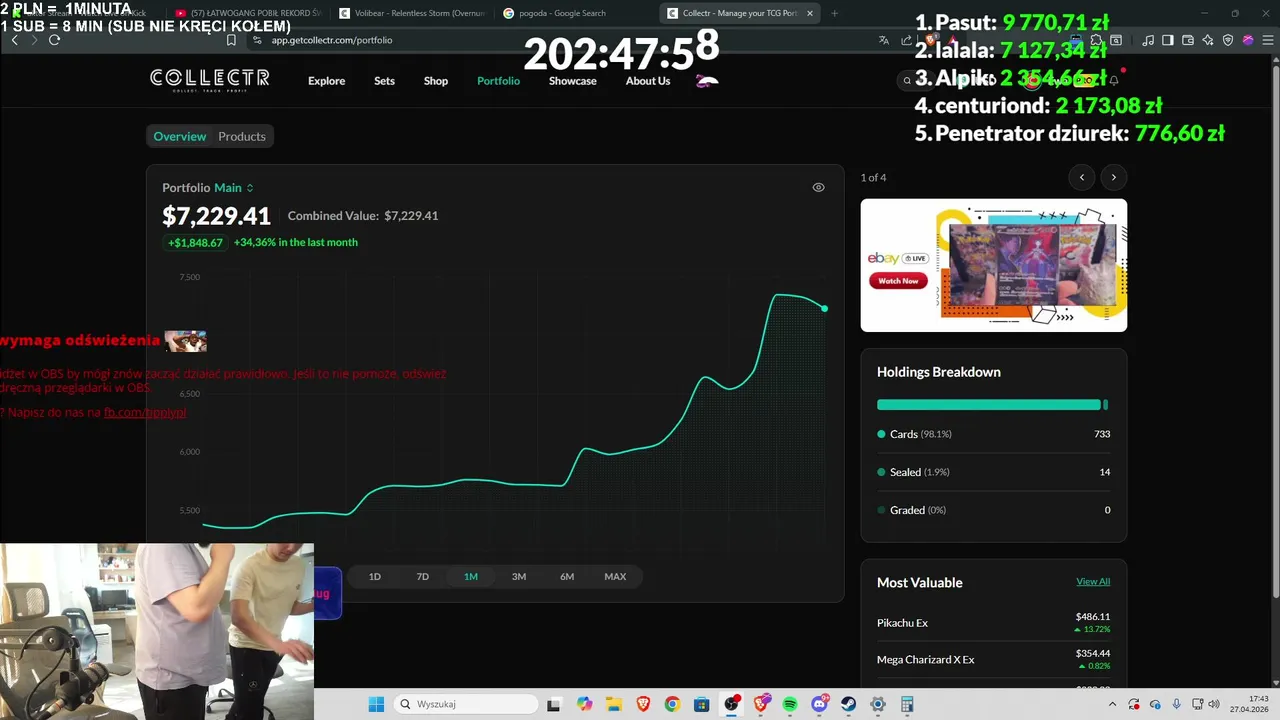The height and width of the screenshot is (720, 1280).
Task: Click the Sealed (1.9%) holdings row
Action: pyautogui.click(x=993, y=472)
